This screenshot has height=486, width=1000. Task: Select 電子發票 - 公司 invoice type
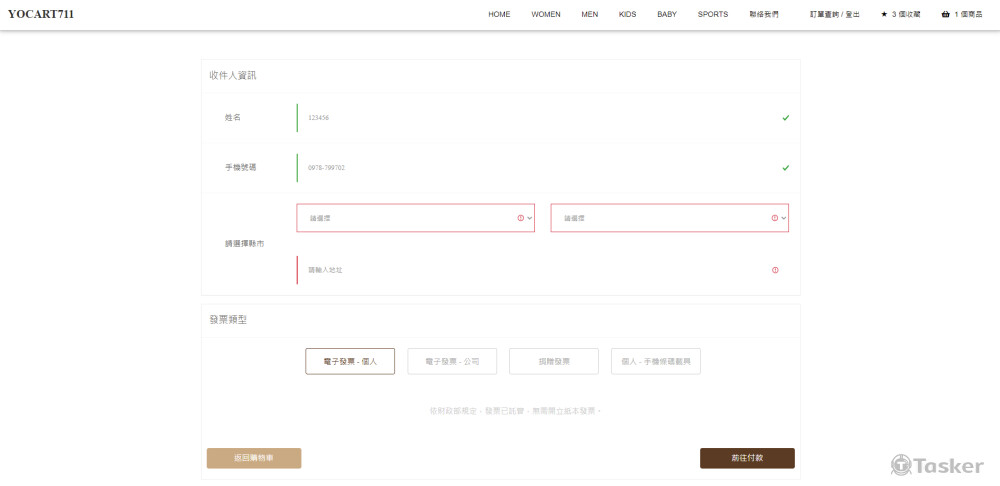point(452,361)
